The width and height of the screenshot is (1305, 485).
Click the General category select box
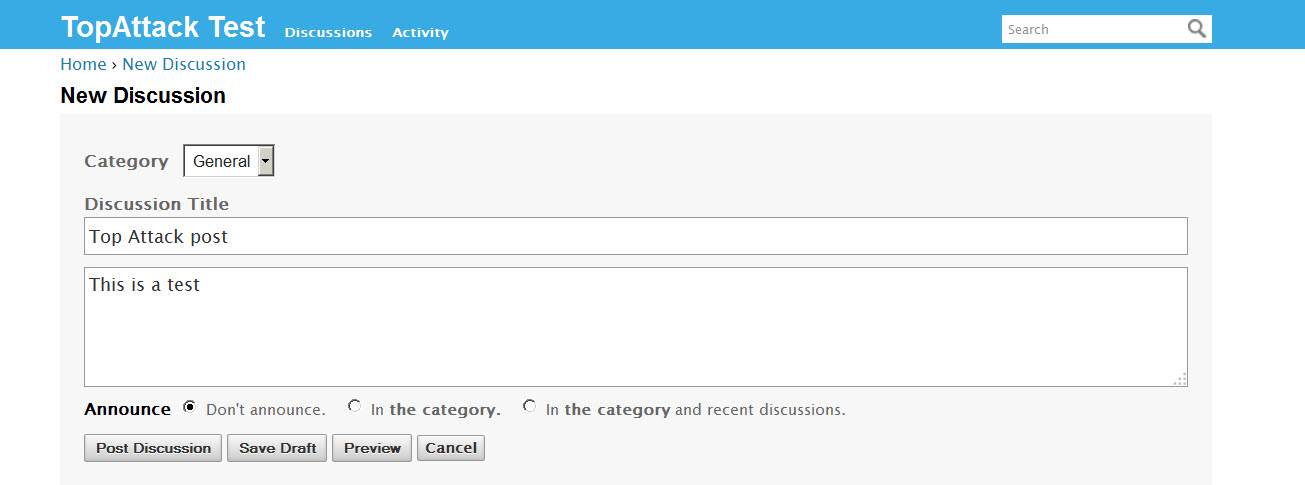[229, 161]
